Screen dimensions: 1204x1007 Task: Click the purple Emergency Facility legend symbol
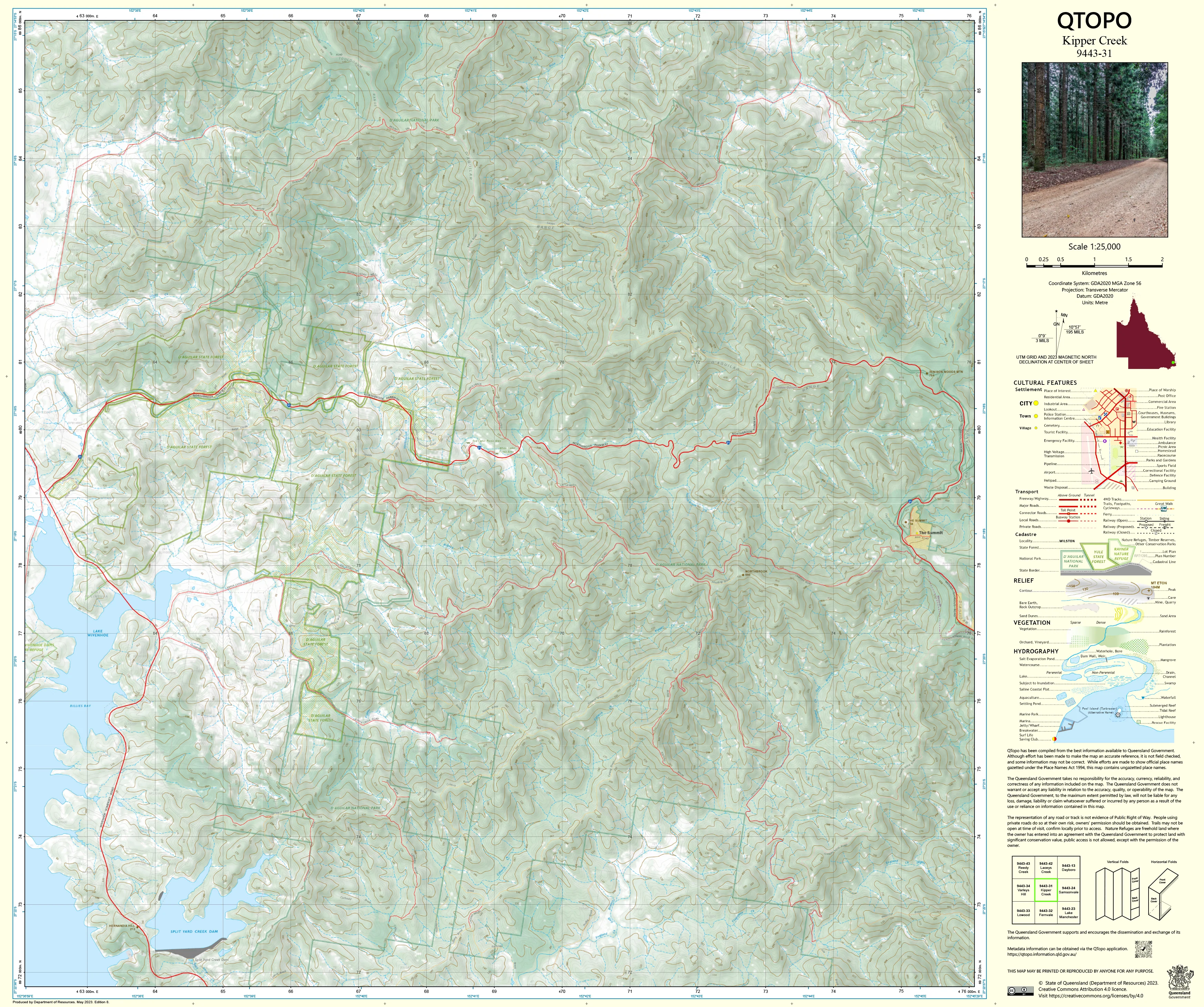pyautogui.click(x=1104, y=441)
